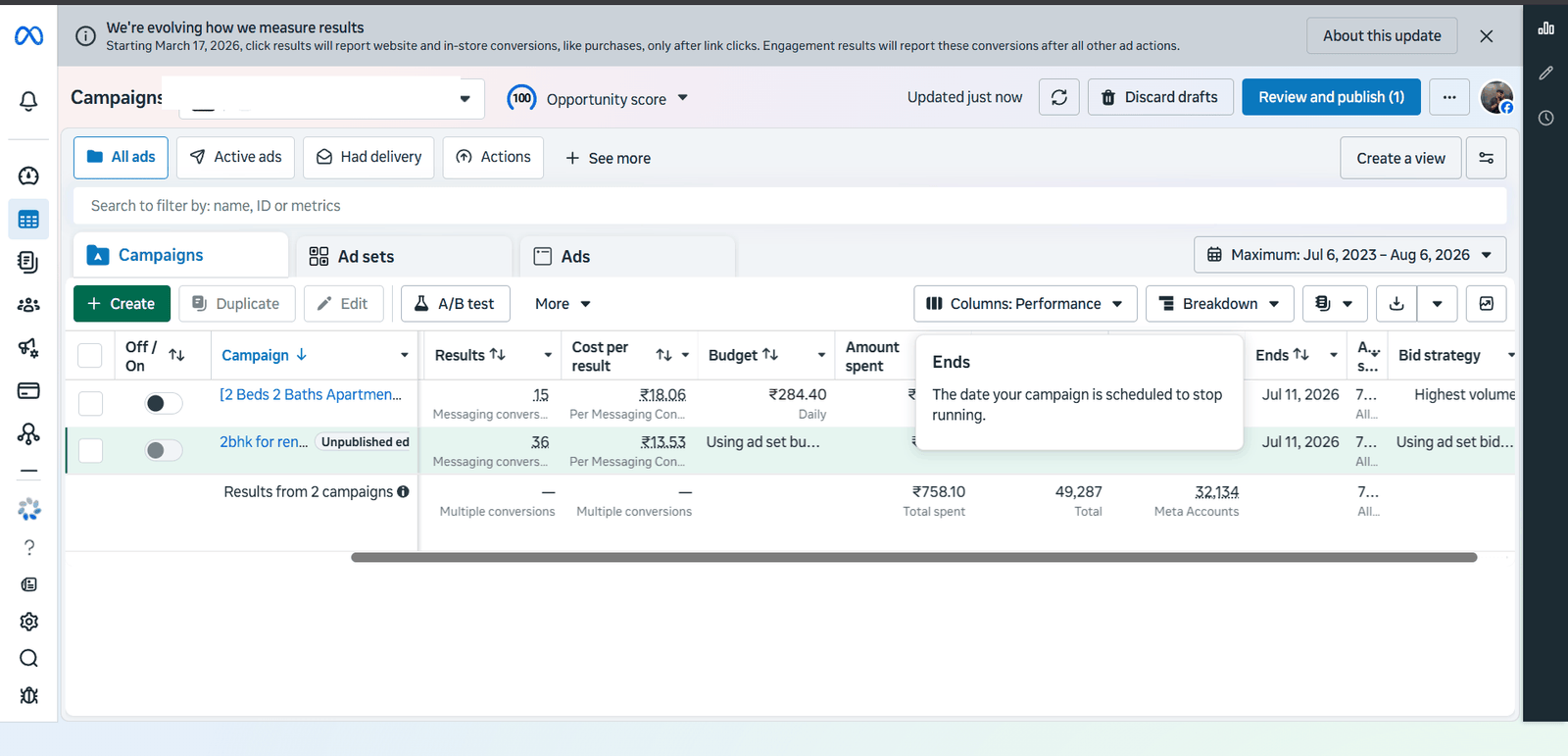Viewport: 1568px width, 756px height.
Task: Report a problem bug icon
Action: tap(28, 695)
